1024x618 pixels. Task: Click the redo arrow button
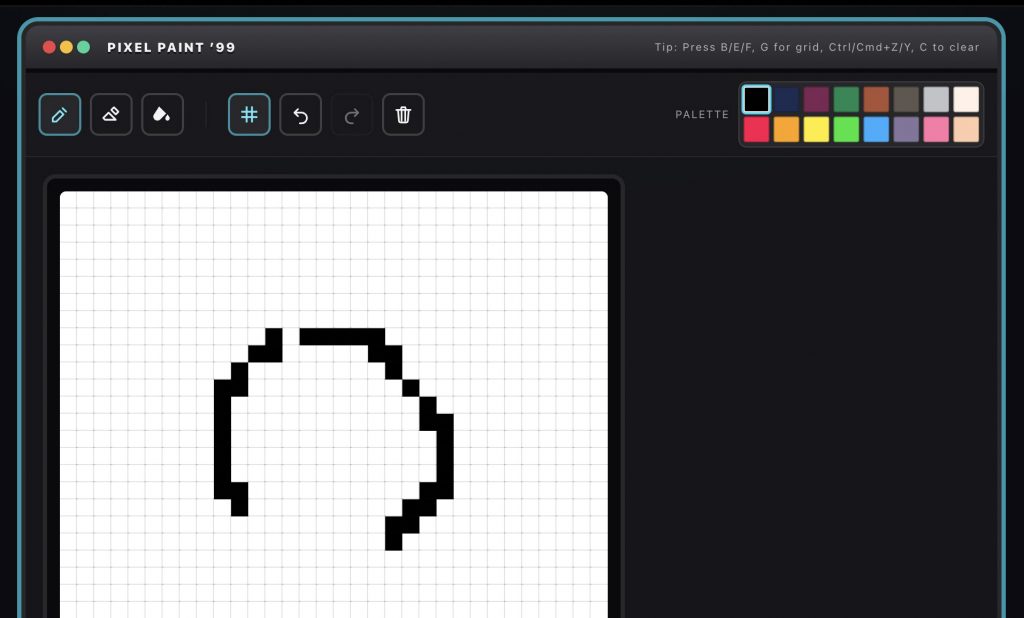(x=352, y=115)
